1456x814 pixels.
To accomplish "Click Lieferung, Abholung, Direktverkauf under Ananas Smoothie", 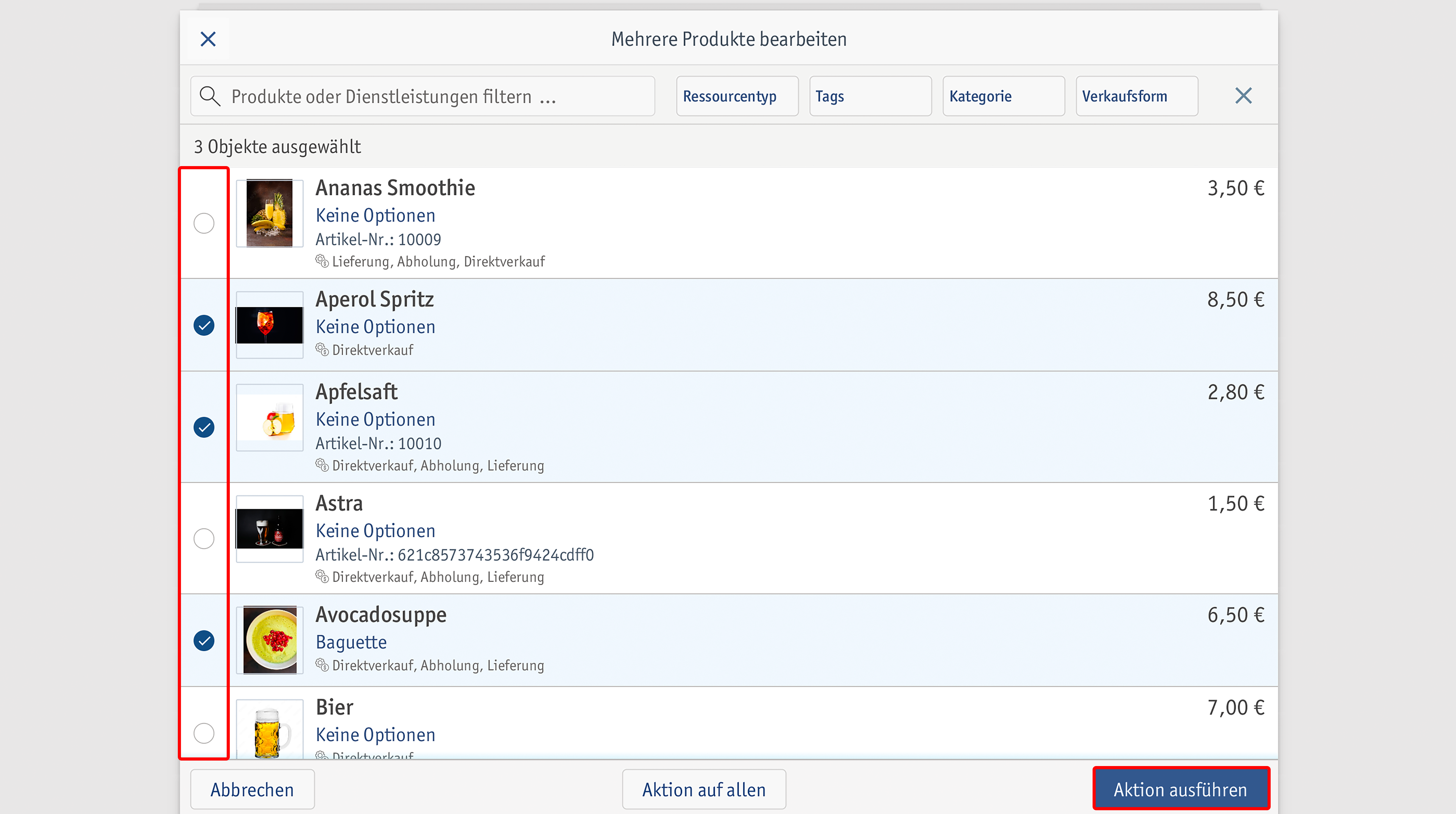I will (x=439, y=262).
